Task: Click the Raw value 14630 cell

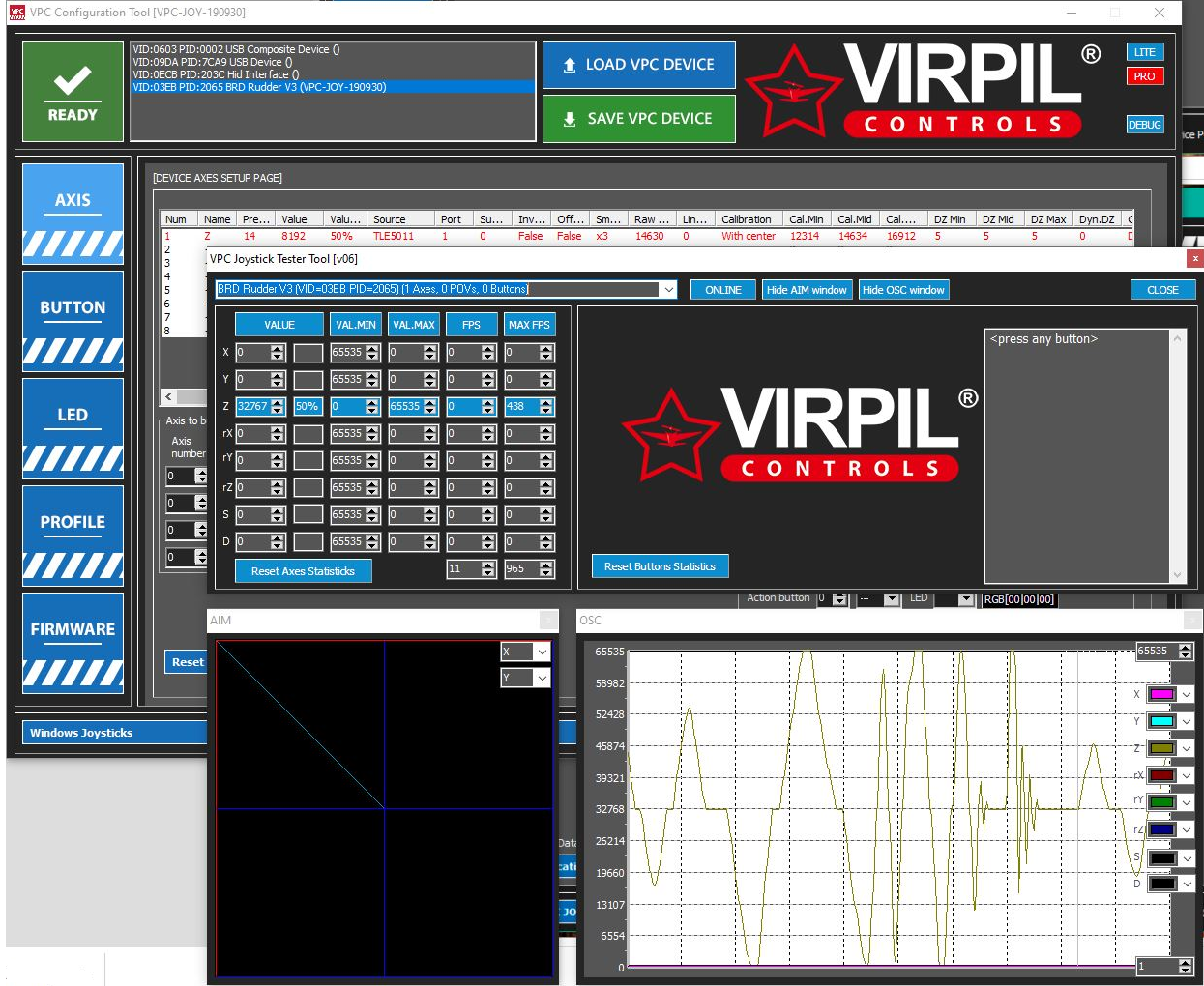Action: (650, 236)
